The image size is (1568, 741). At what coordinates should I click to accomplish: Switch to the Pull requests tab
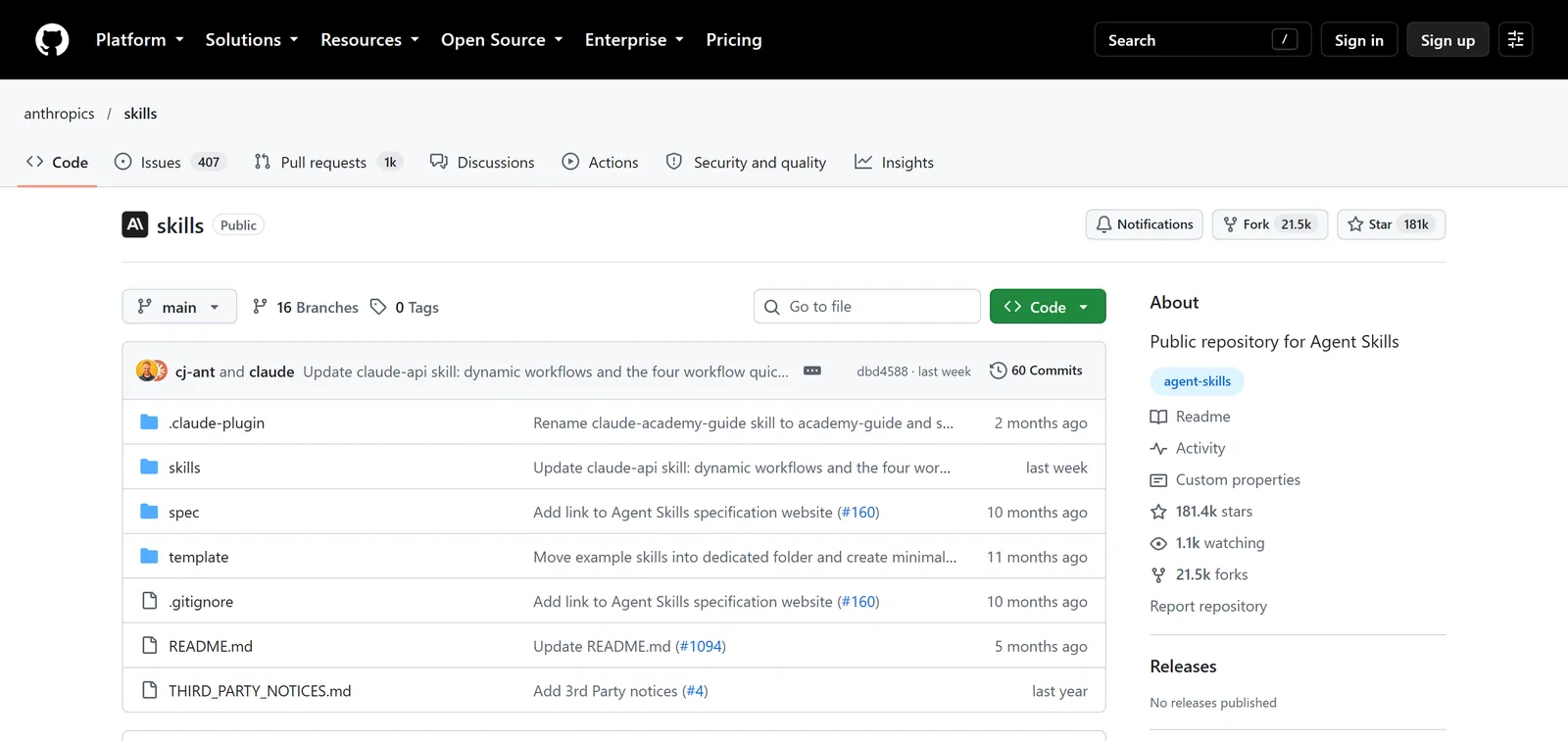[328, 163]
